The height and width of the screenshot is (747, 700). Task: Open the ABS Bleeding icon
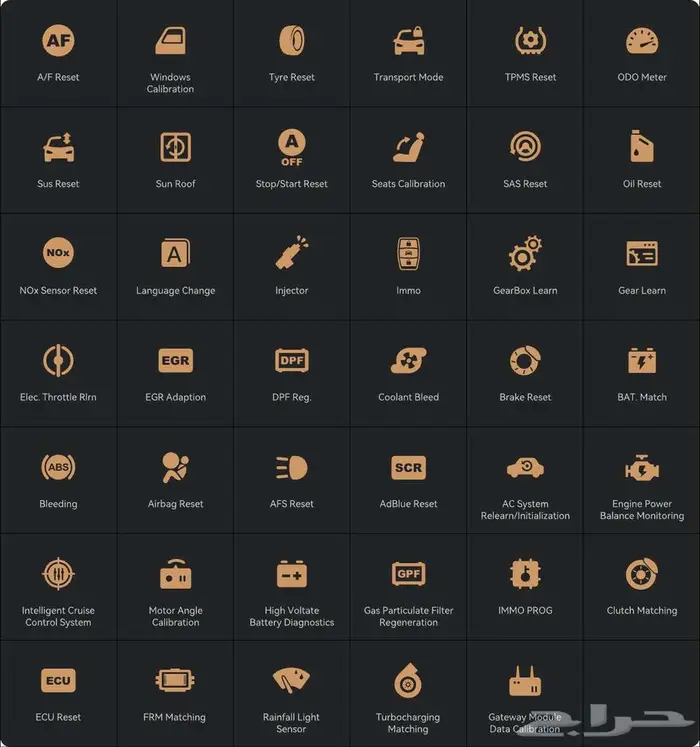[x=58, y=467]
